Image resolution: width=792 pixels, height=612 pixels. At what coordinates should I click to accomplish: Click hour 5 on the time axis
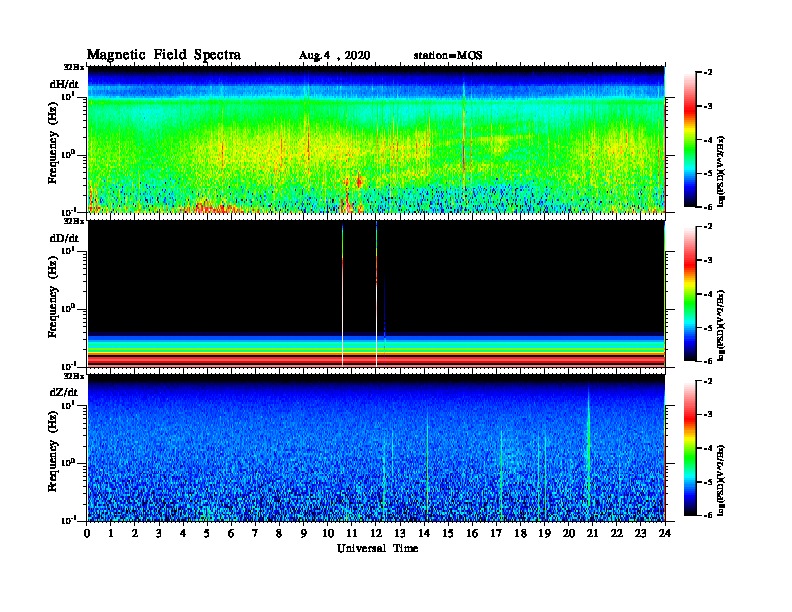click(x=207, y=533)
